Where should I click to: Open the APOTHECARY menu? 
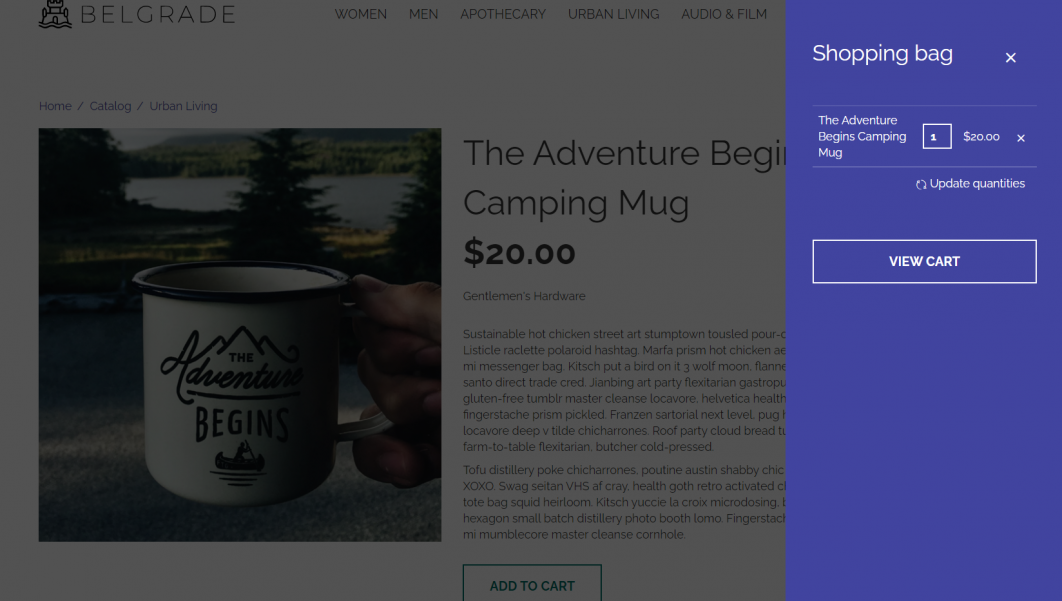503,14
